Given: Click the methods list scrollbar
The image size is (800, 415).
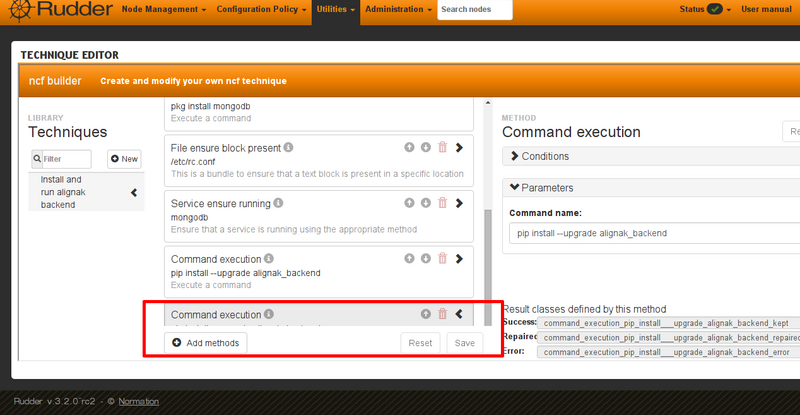Looking at the screenshot, I should click(488, 268).
